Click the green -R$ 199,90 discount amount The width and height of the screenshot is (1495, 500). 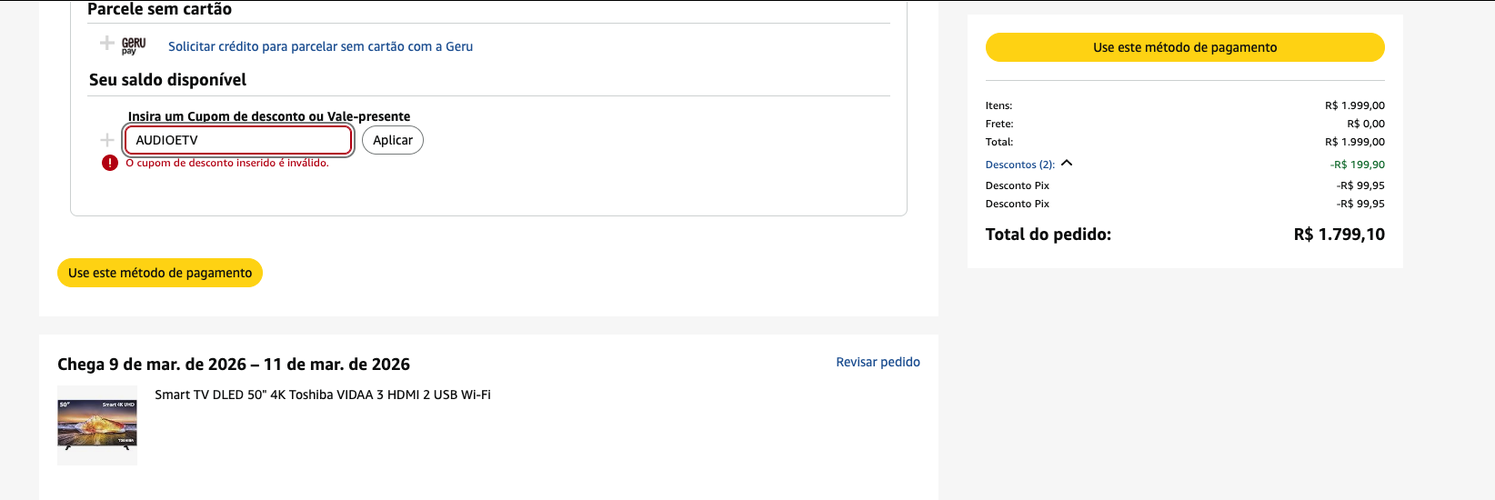(1357, 164)
